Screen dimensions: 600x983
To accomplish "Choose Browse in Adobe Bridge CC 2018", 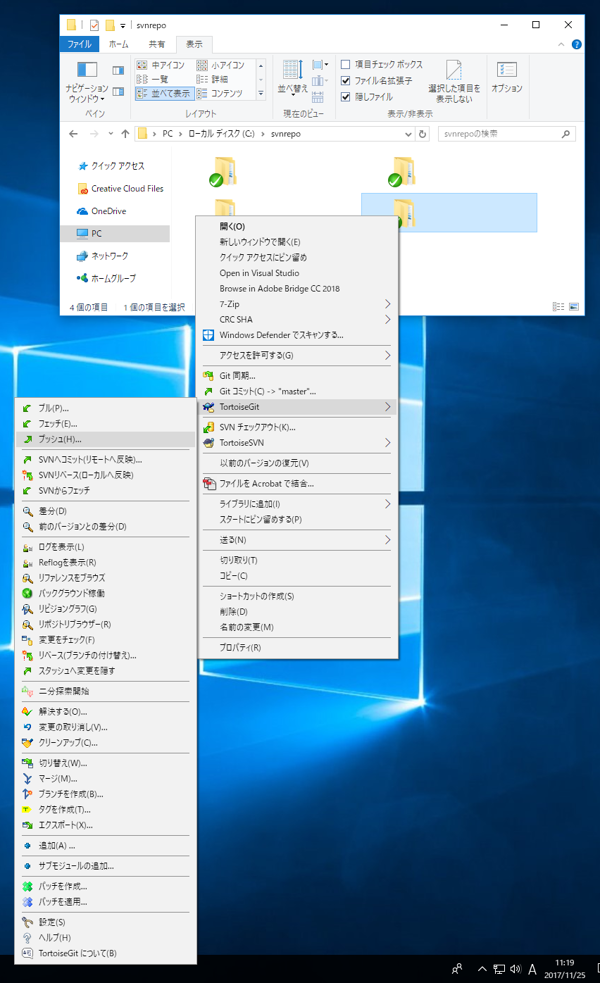I will coord(280,289).
